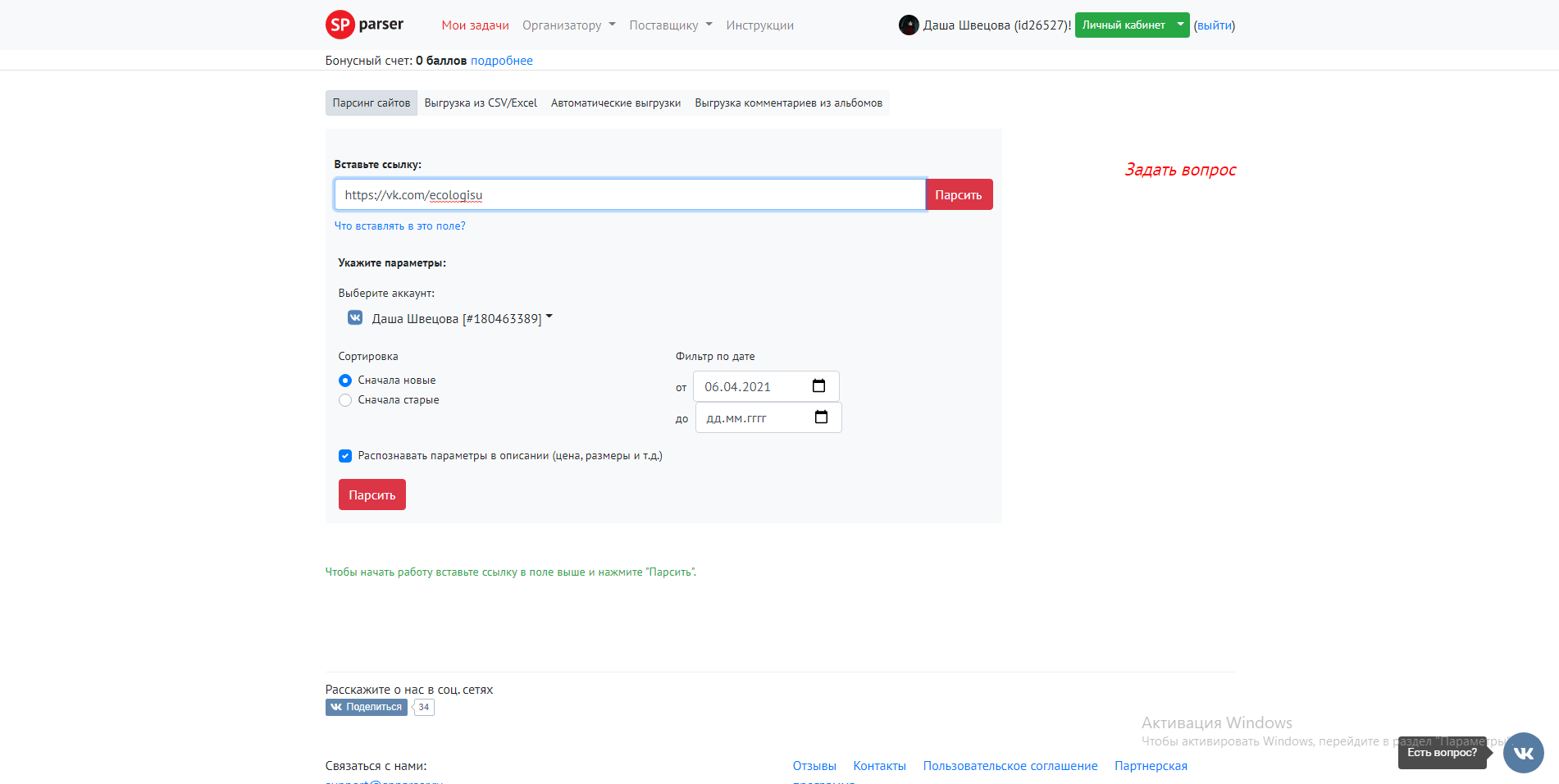
Task: Open 'Что вставлять в это поле?' help link
Action: [x=399, y=226]
